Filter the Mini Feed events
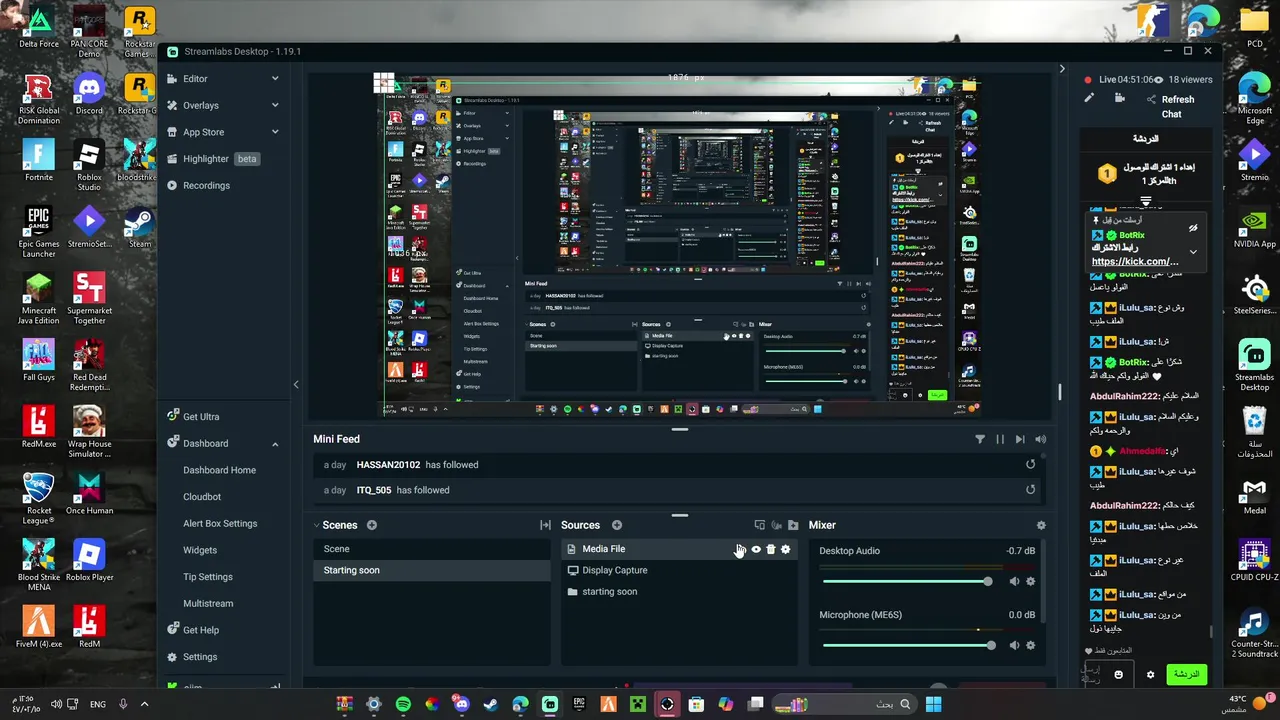 pyautogui.click(x=980, y=439)
